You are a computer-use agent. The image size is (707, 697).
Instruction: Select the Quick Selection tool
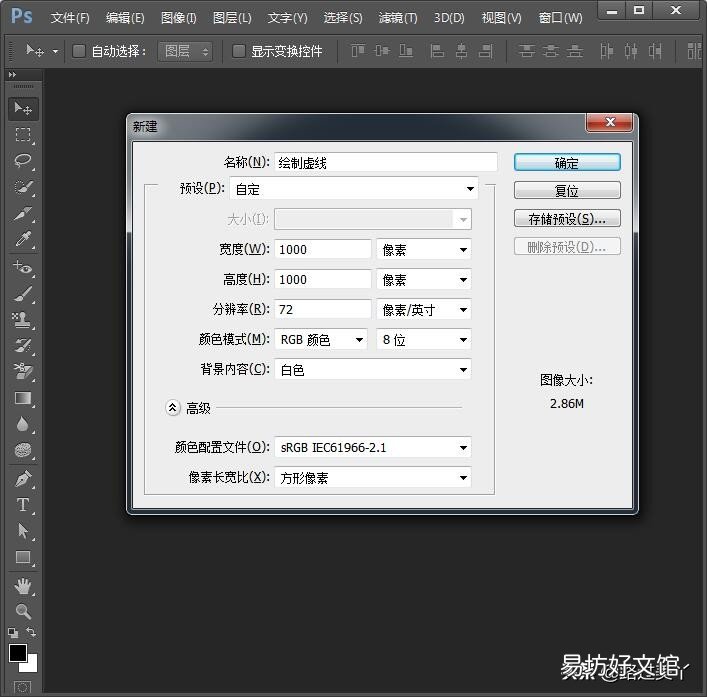pyautogui.click(x=23, y=187)
